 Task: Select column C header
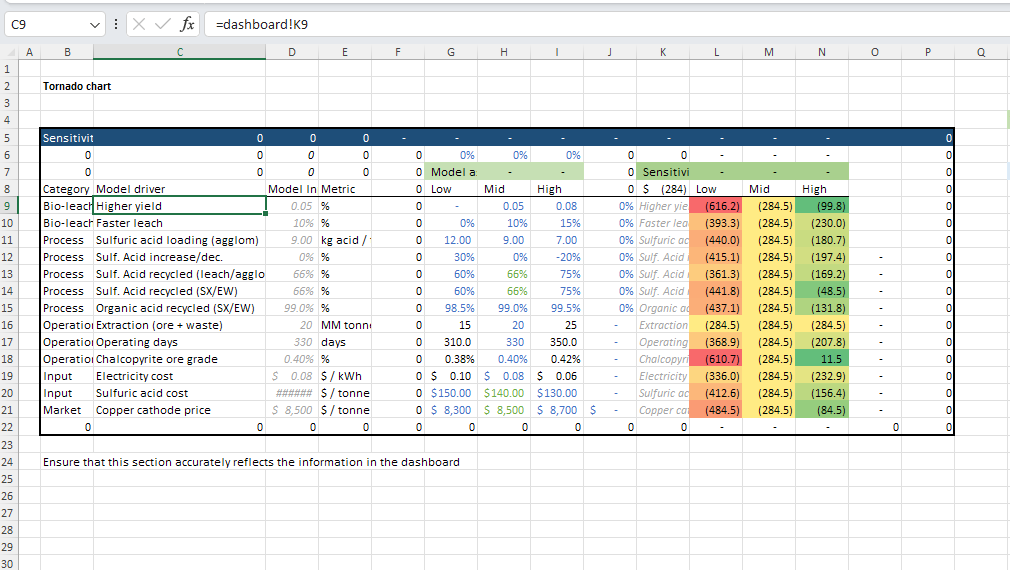[x=180, y=52]
